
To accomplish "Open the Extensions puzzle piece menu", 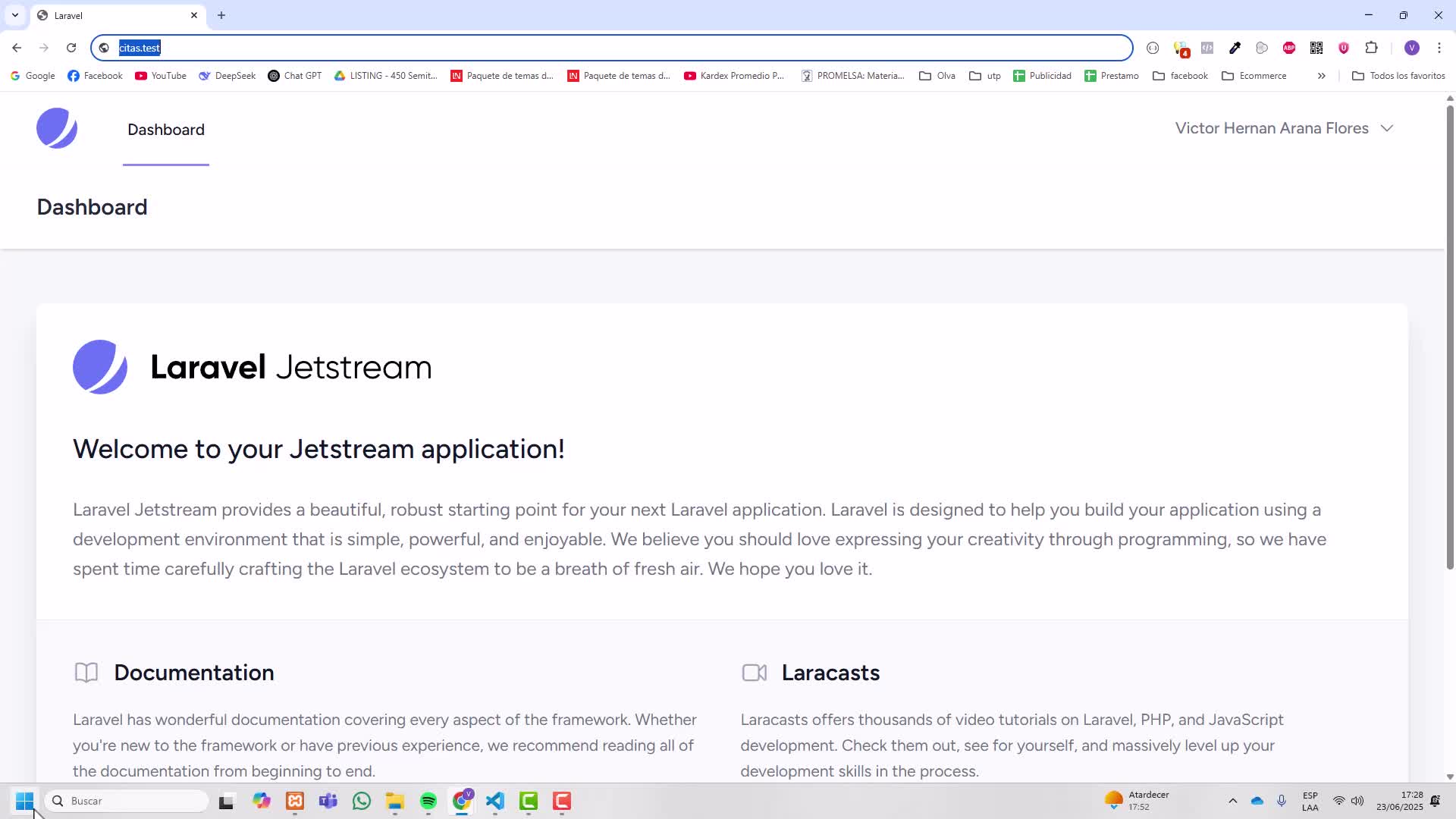I will [x=1371, y=48].
